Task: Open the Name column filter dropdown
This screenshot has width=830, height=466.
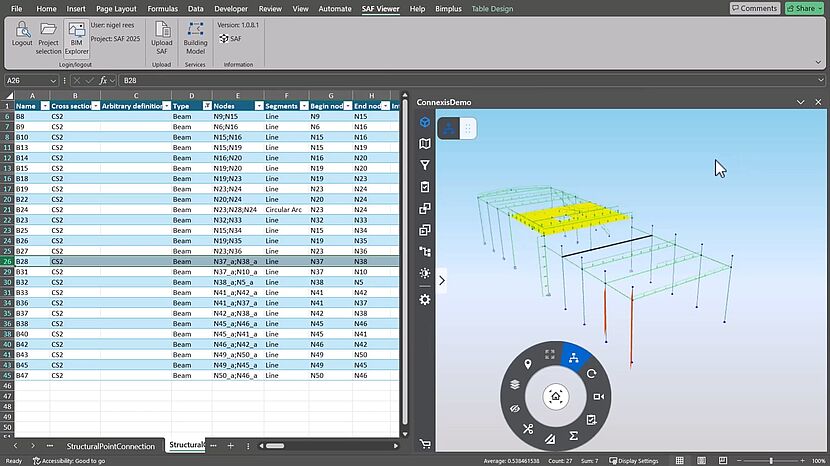Action: pos(43,105)
